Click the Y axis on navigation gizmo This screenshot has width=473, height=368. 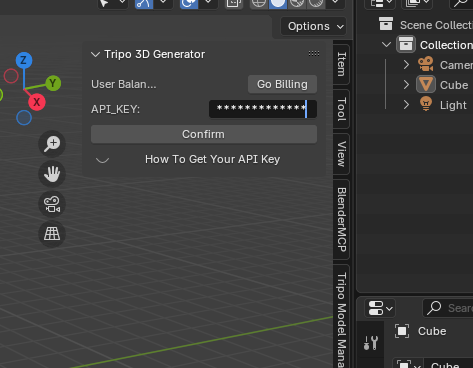pyautogui.click(x=53, y=83)
